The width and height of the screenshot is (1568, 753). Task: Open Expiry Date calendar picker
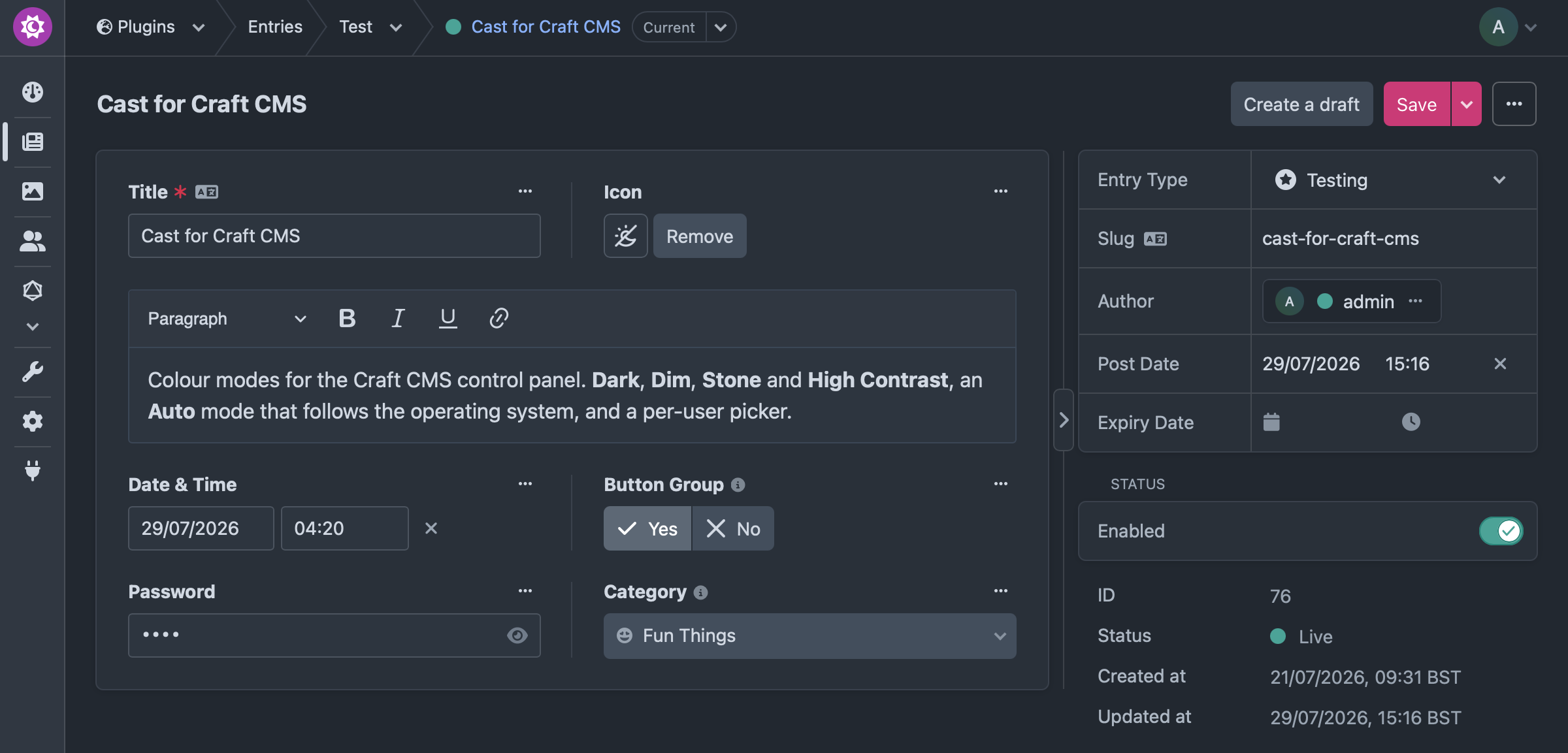click(x=1271, y=422)
